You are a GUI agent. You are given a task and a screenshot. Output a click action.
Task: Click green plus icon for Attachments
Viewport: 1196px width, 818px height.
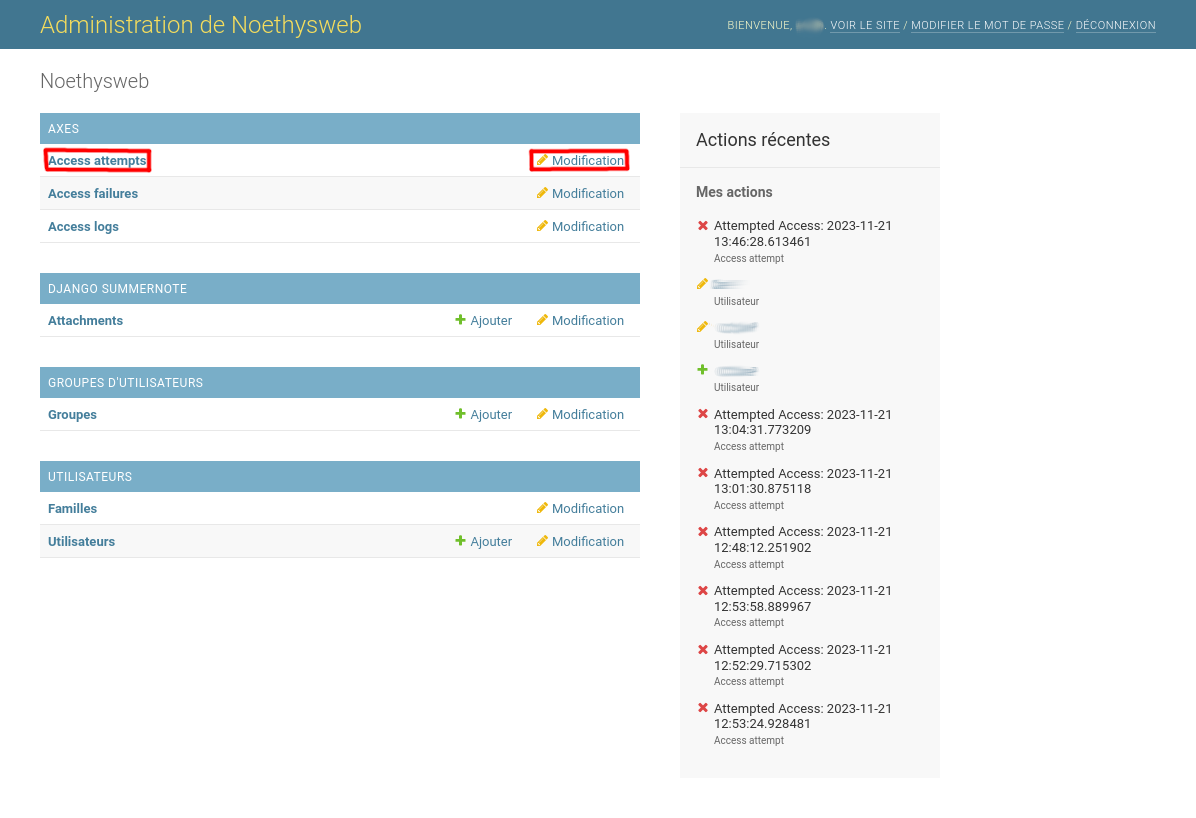coord(461,320)
